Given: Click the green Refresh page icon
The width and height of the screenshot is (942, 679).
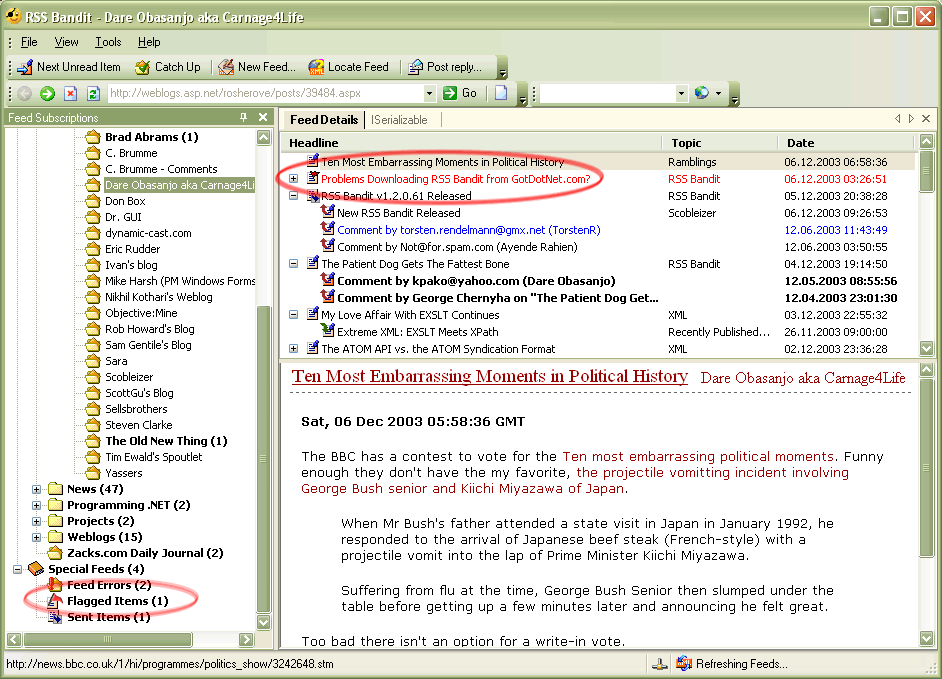Looking at the screenshot, I should click(x=93, y=93).
